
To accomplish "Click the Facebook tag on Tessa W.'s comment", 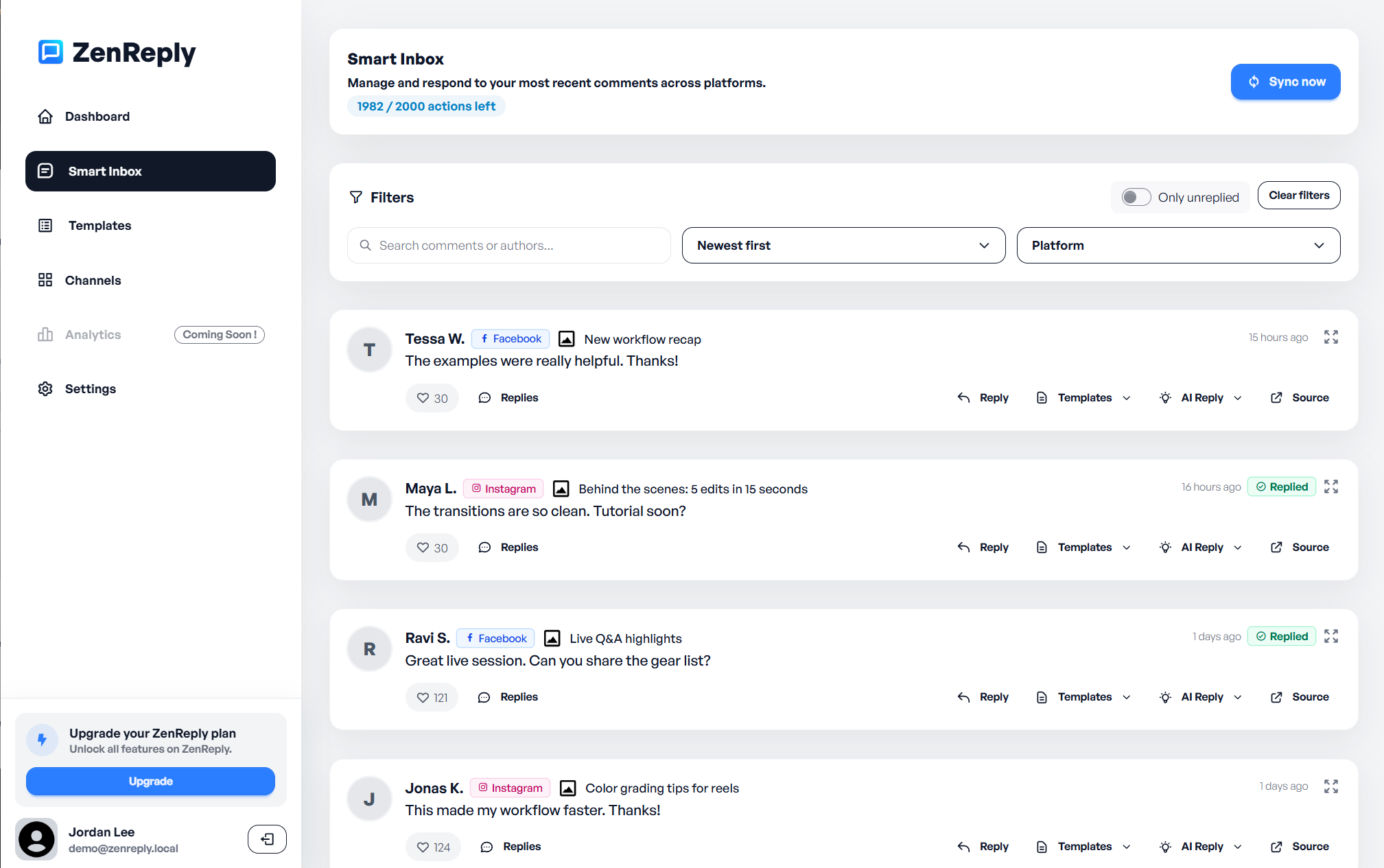I will tap(510, 338).
